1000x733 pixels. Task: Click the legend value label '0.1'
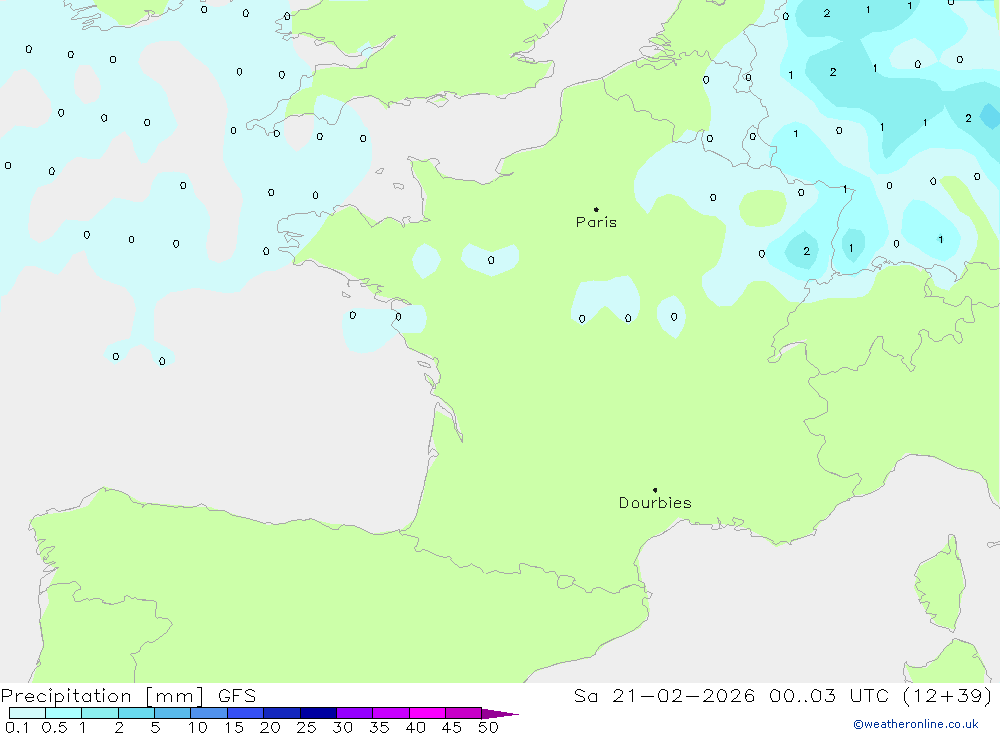(17, 727)
